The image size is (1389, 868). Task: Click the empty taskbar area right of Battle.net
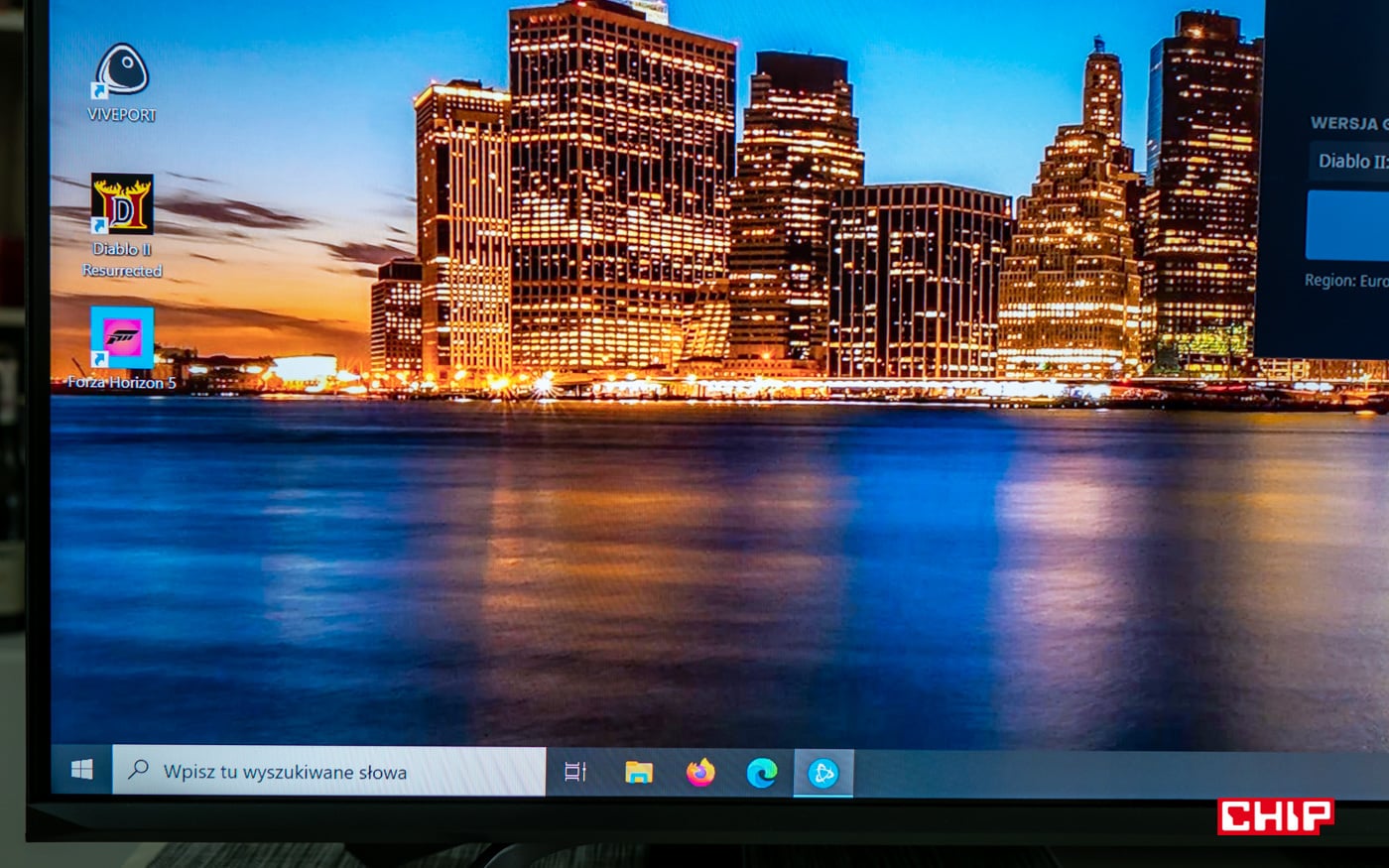(1091, 775)
